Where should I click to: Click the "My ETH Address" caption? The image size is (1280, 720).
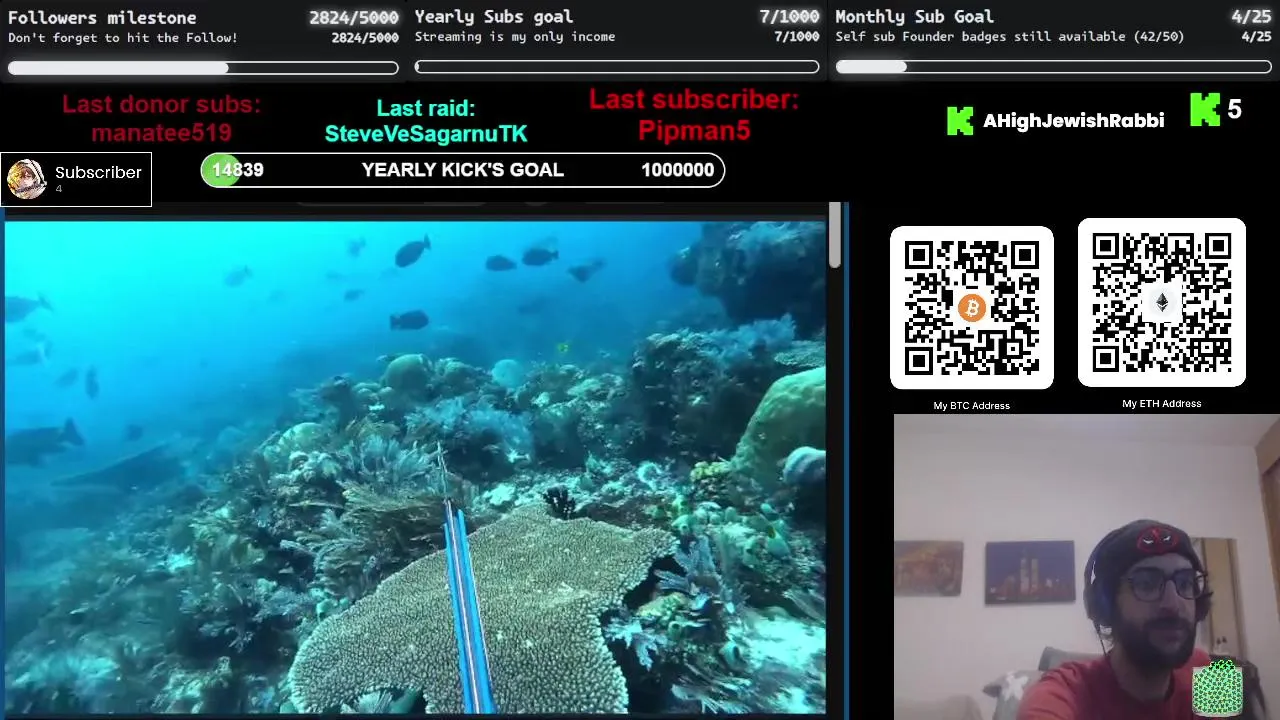click(x=1161, y=404)
